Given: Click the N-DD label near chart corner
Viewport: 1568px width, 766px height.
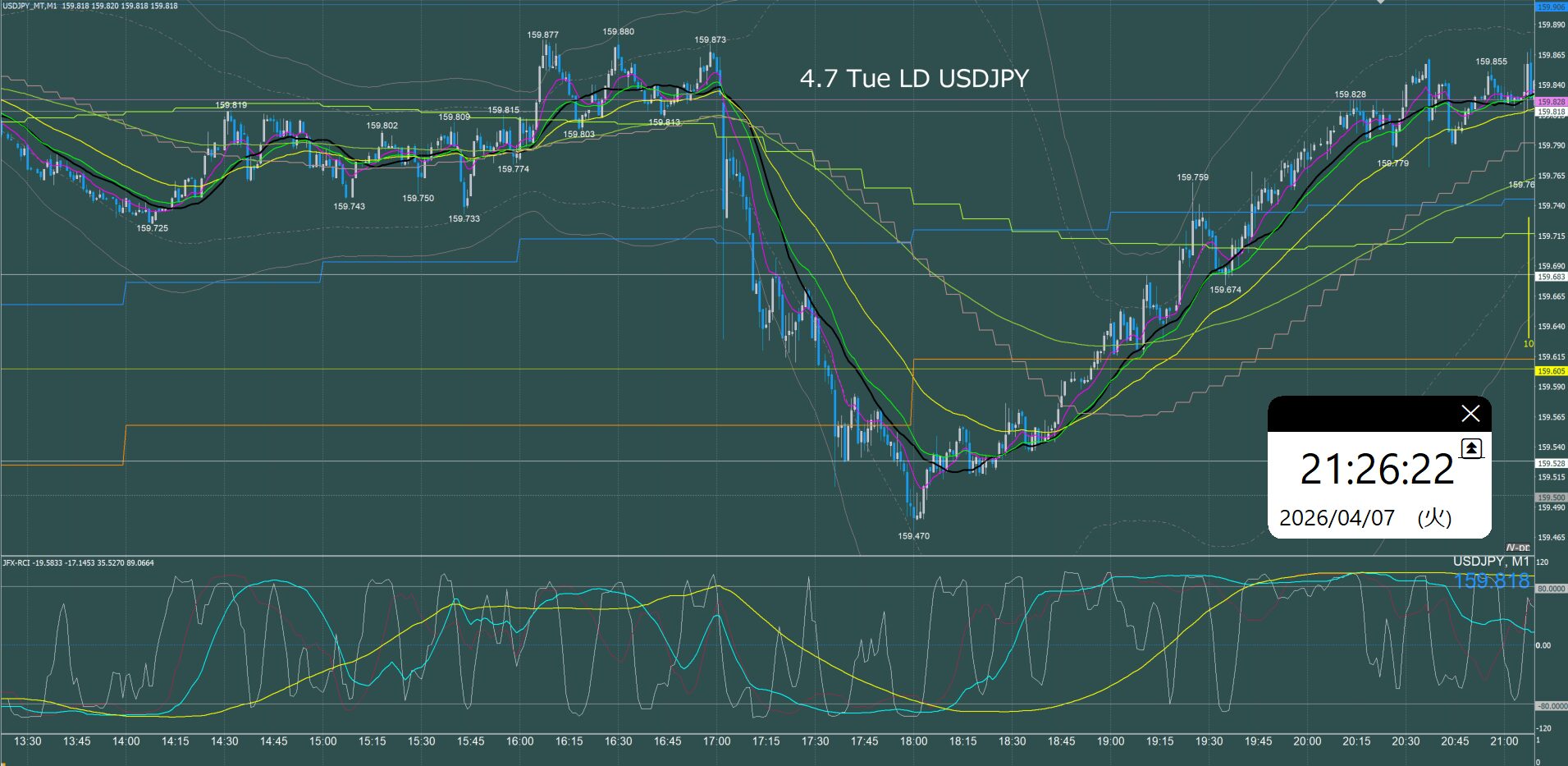Looking at the screenshot, I should pos(1518,548).
